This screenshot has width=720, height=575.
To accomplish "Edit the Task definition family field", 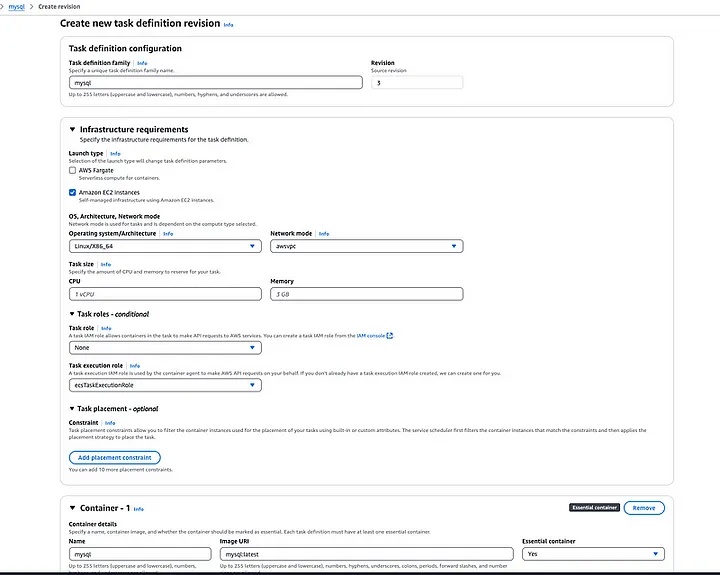I will (x=215, y=83).
